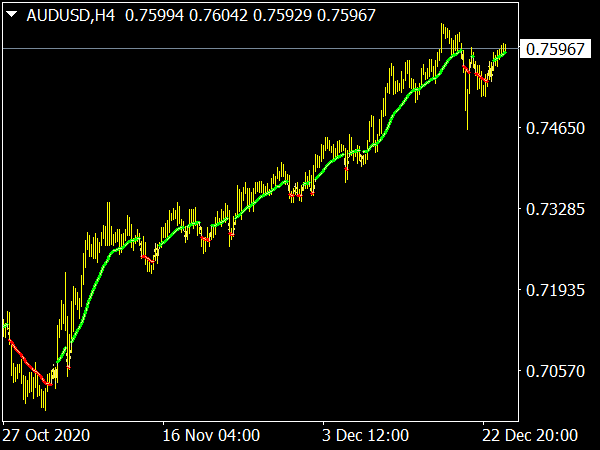Click the AUDUSD,H4 symbol label
This screenshot has height=450, width=600.
(71, 16)
